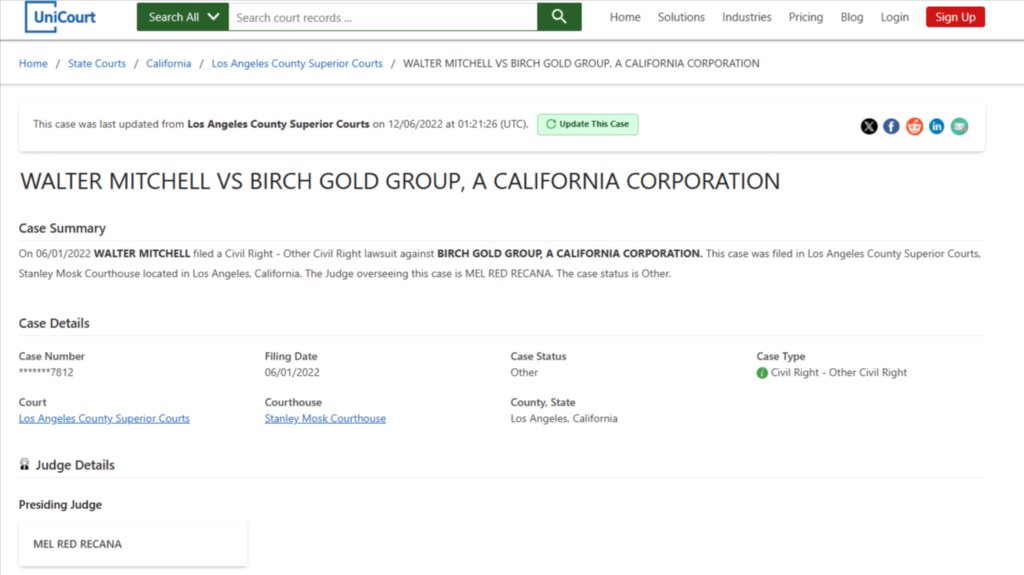Click the case title in breadcrumb trail
The image size is (1024, 575).
(x=581, y=63)
